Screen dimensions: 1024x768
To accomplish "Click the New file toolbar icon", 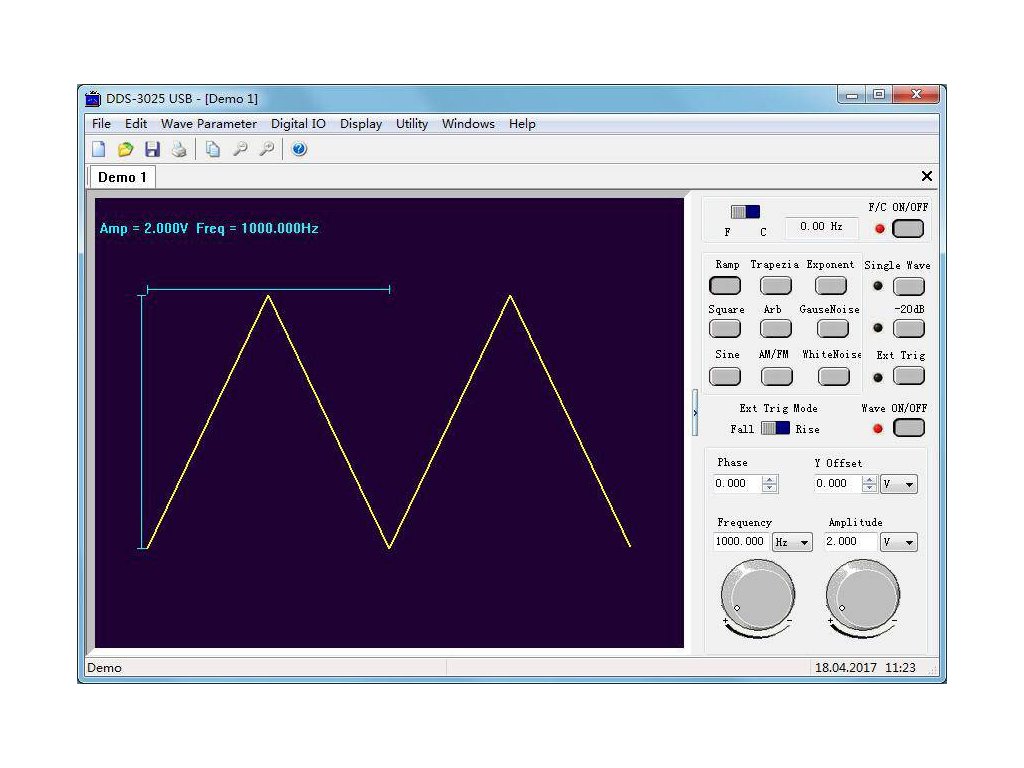I will [x=99, y=150].
